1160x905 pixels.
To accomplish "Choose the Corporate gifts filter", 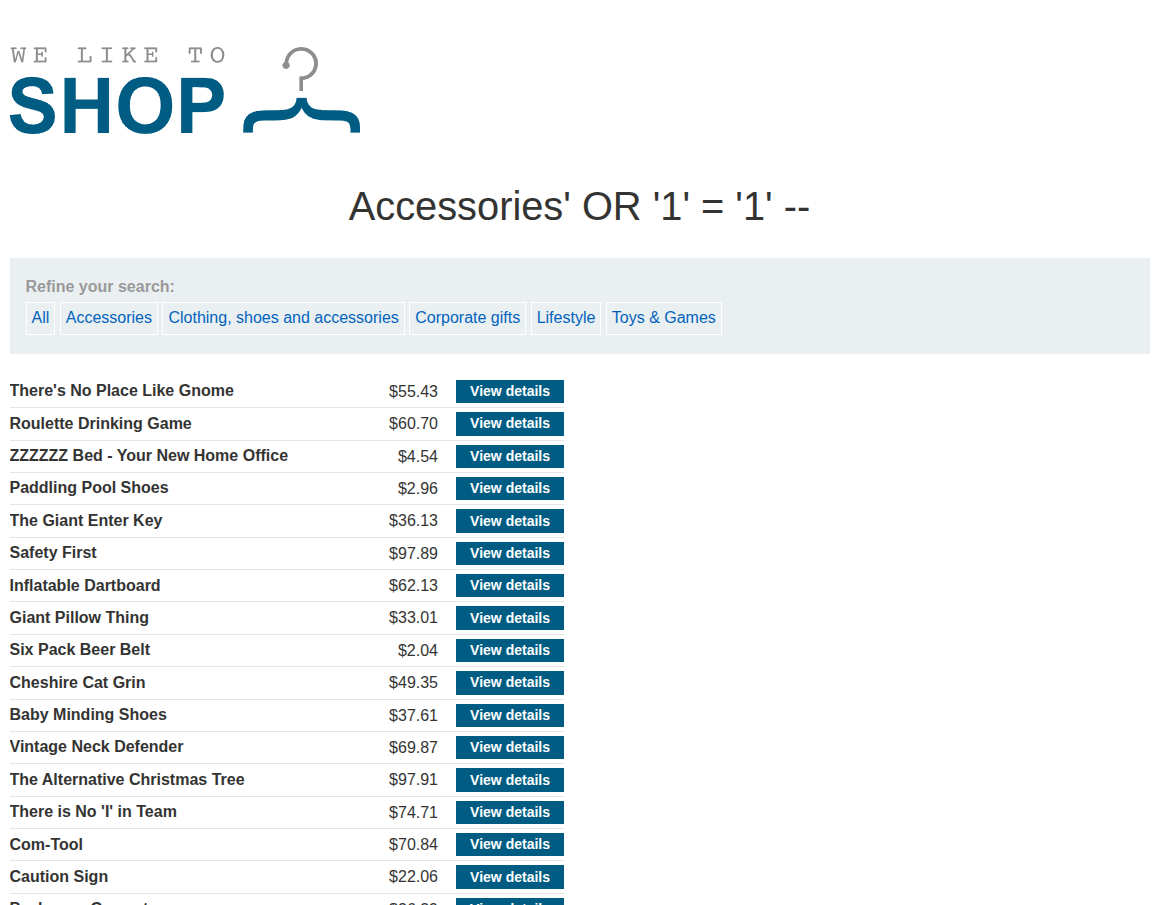I will pyautogui.click(x=468, y=318).
